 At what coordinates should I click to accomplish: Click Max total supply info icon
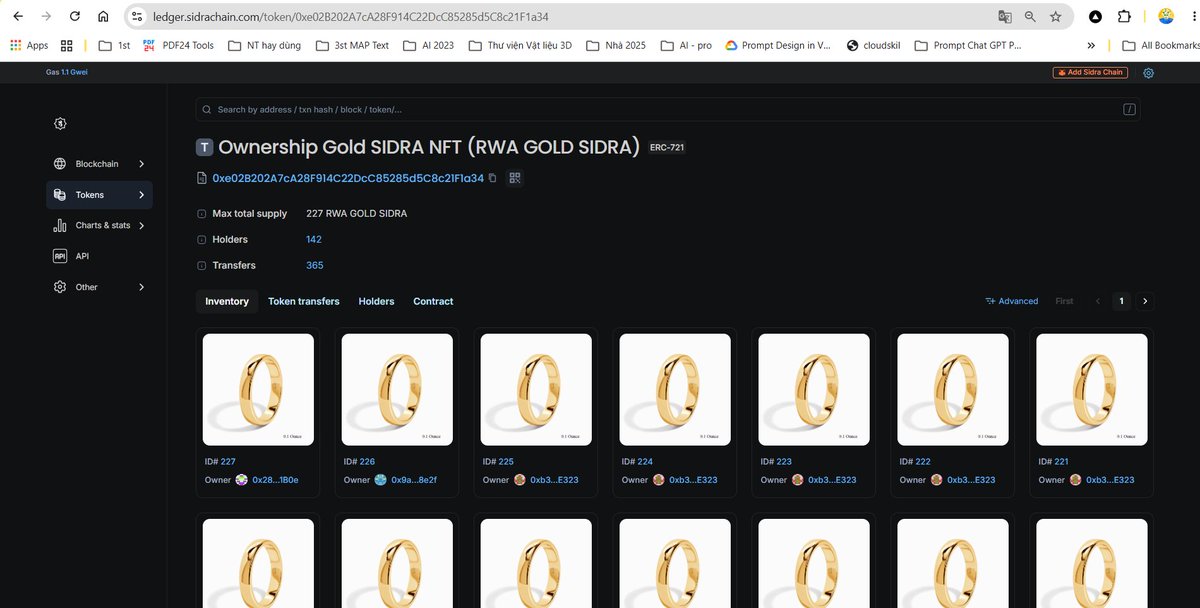201,214
